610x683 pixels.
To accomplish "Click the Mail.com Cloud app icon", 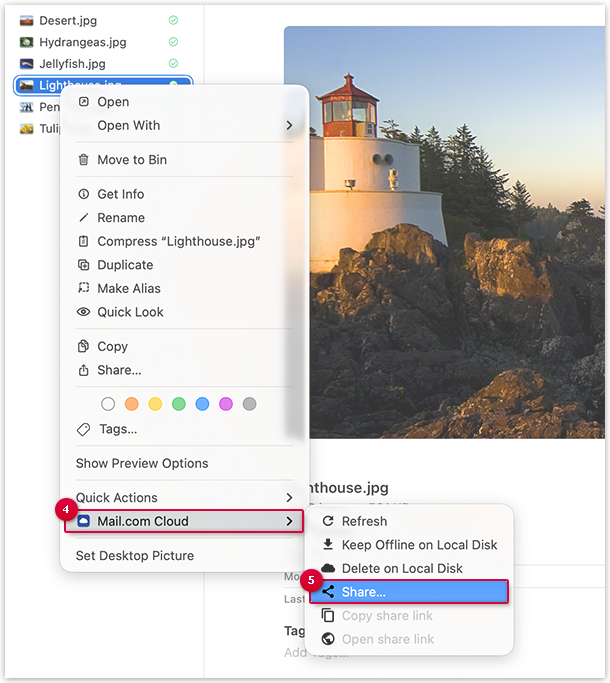I will coord(84,521).
